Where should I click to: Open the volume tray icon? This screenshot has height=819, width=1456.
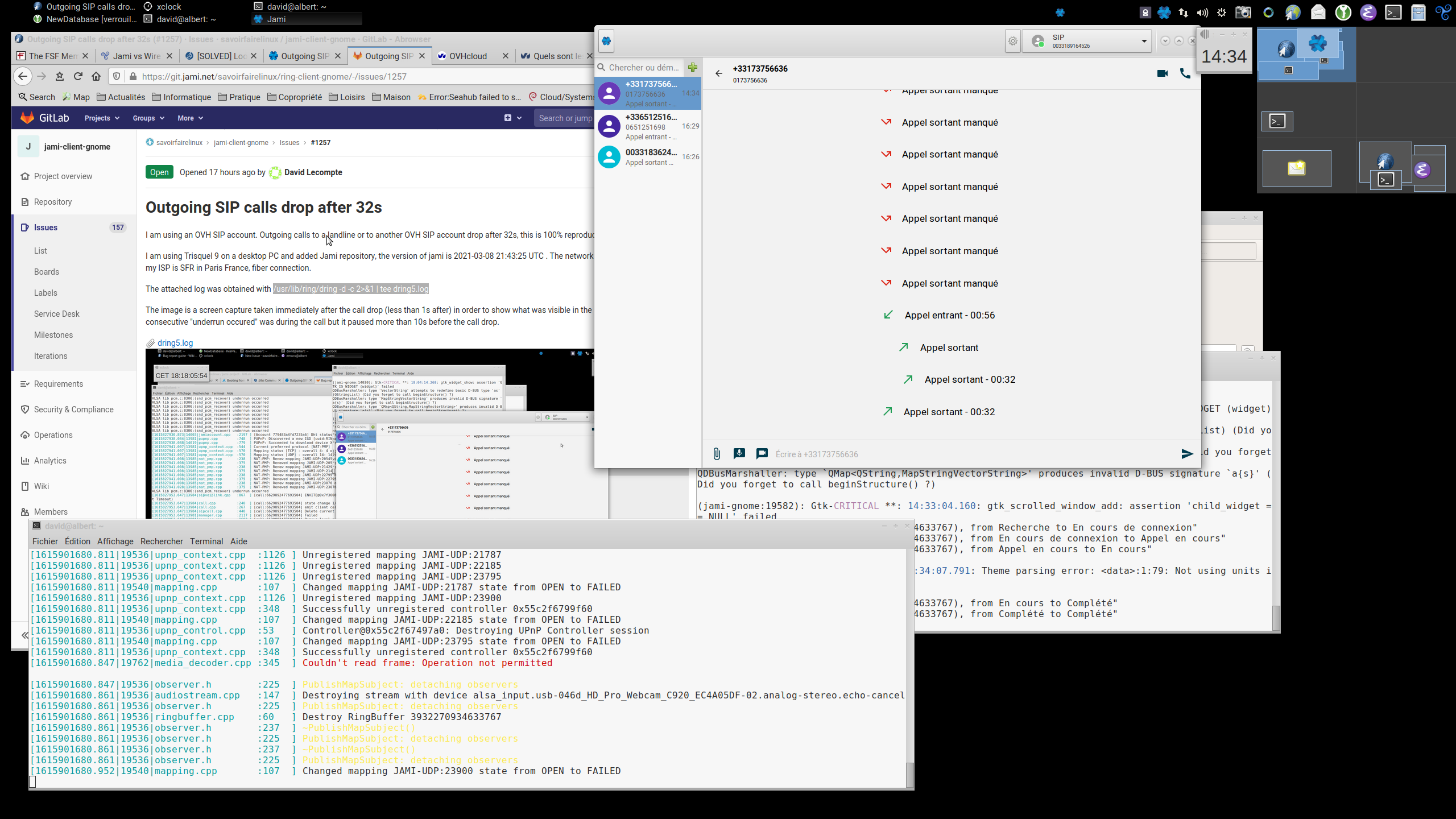(1202, 13)
